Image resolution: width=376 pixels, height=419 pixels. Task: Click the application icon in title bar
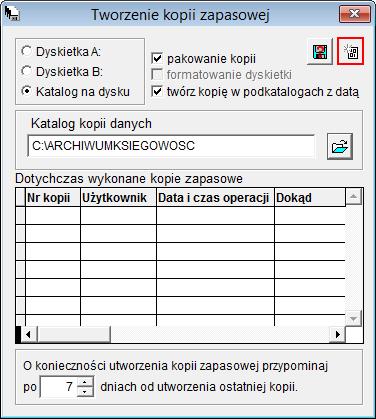pyautogui.click(x=12, y=14)
